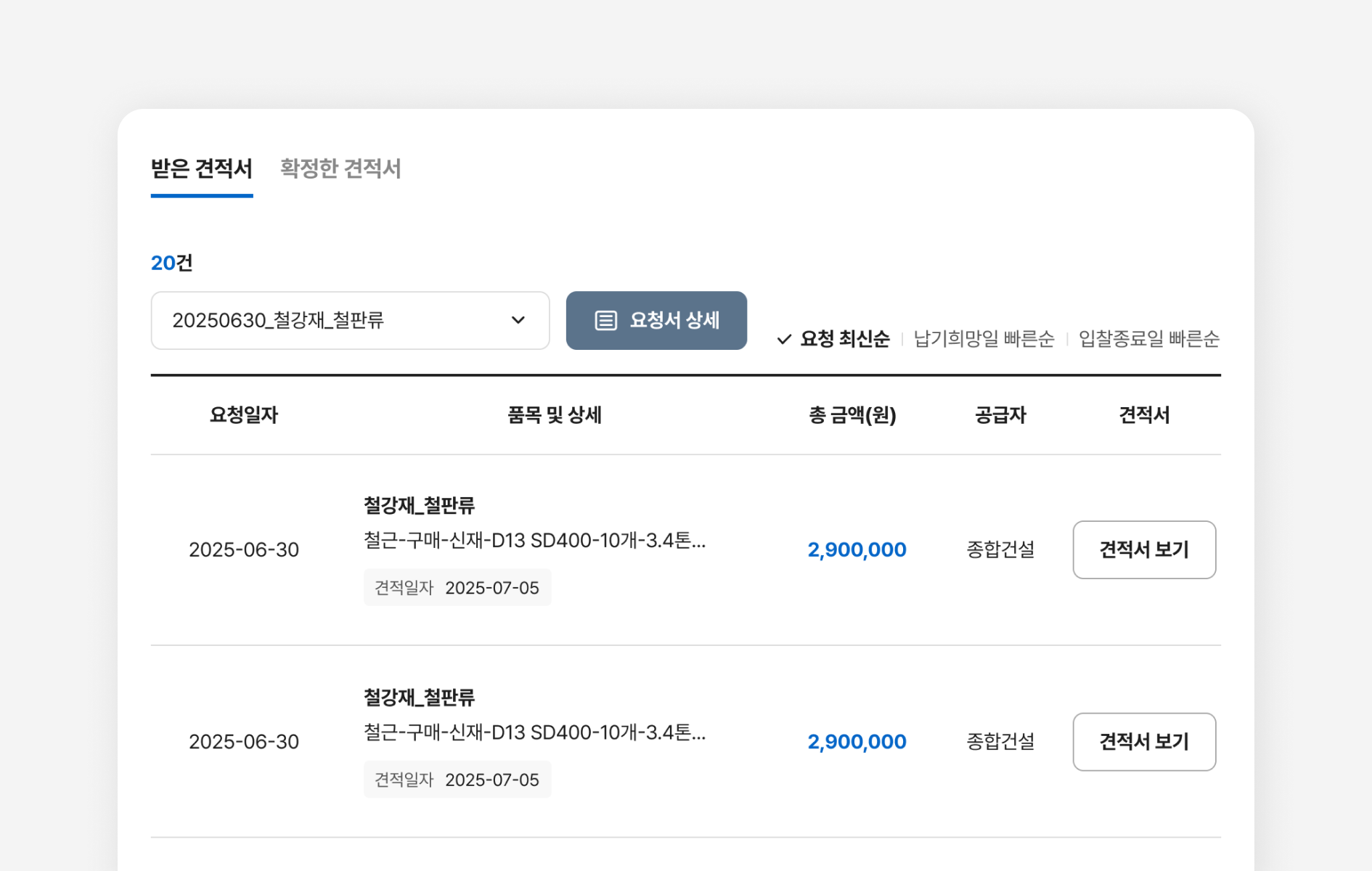Select the 요청 최신순 sort option

tap(844, 339)
